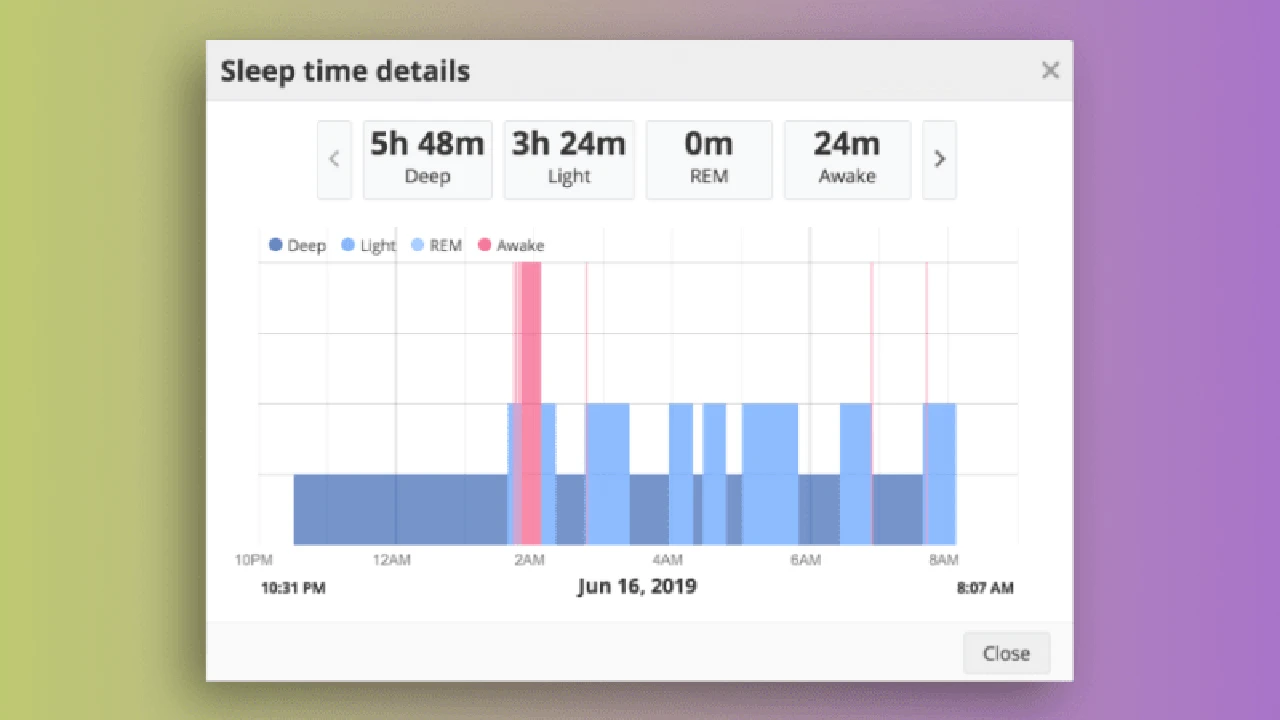Select the 5h 48m Deep sleep card
This screenshot has height=720, width=1280.
pos(427,160)
